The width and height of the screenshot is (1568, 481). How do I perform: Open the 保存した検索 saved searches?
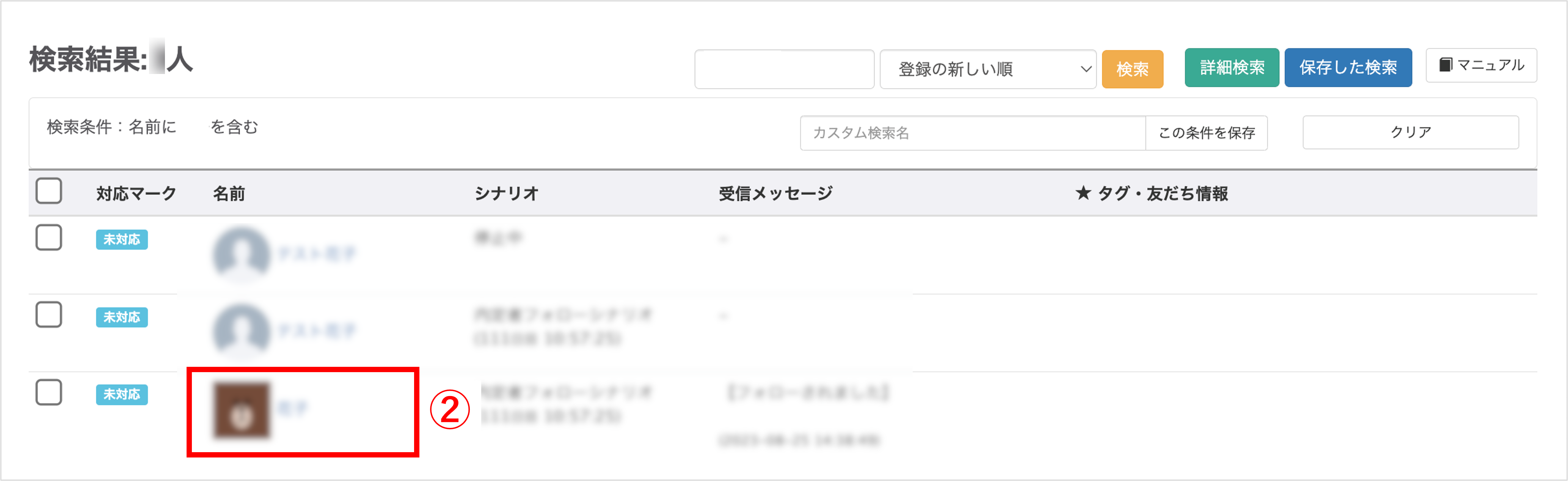click(x=1348, y=68)
